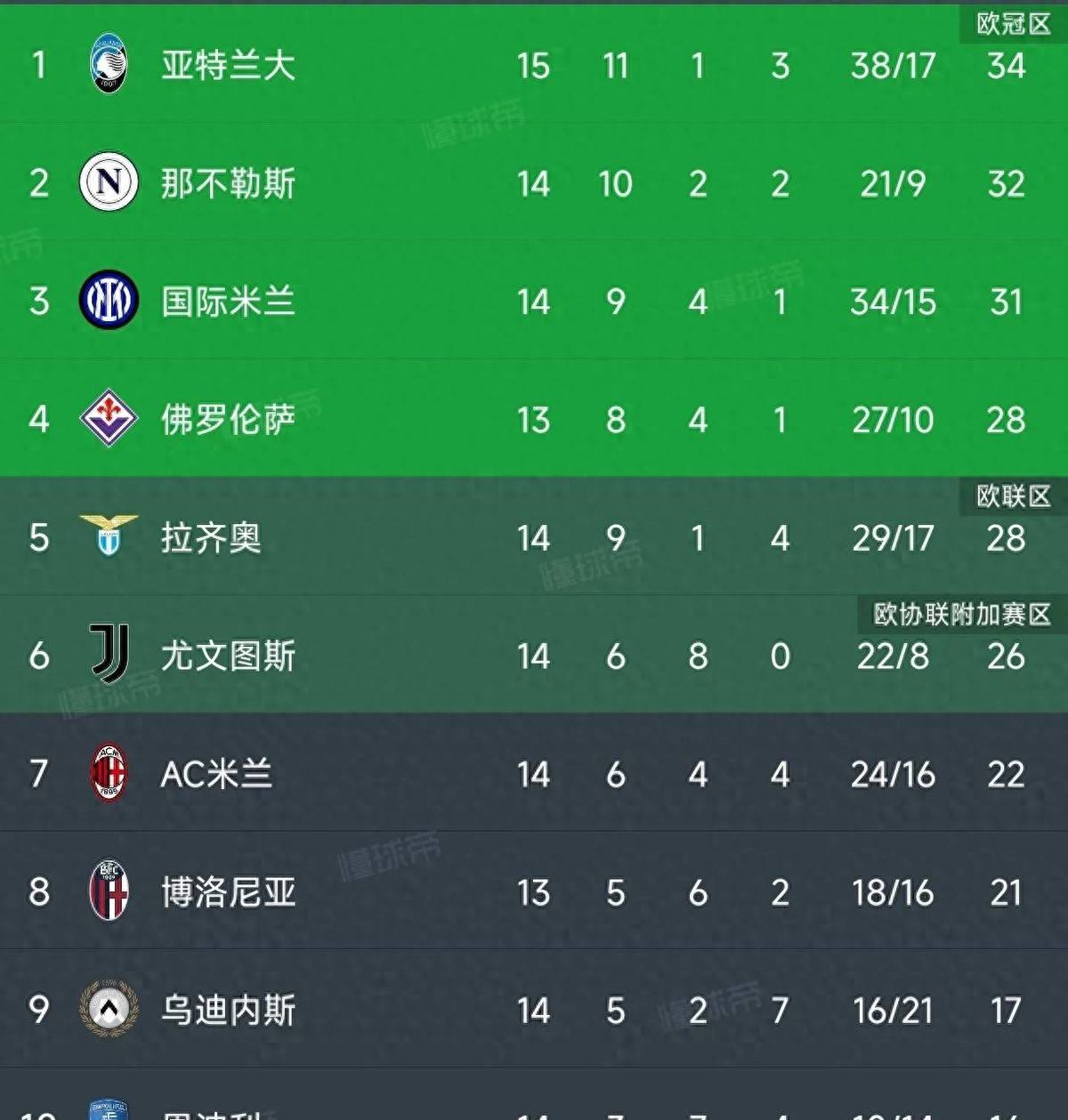Click AC米兰 goals record 24/16
This screenshot has width=1068, height=1120.
(893, 774)
